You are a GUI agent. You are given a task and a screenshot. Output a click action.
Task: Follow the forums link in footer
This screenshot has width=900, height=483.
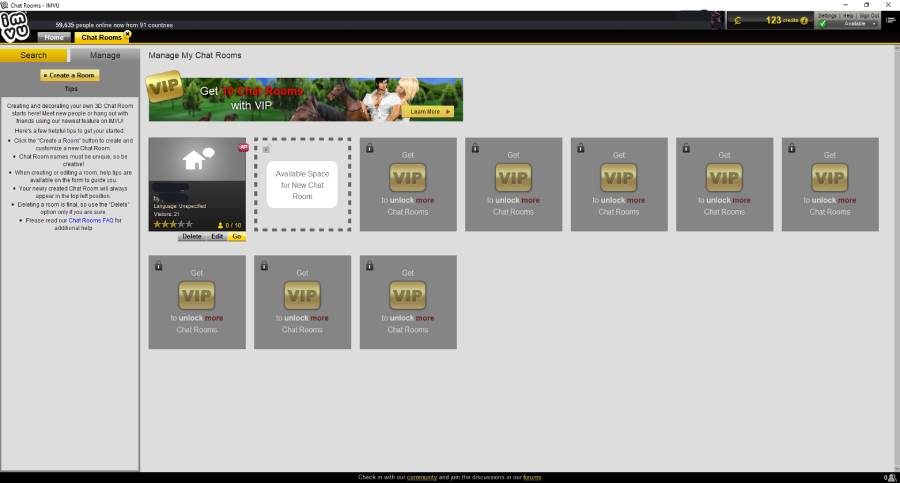click(x=532, y=477)
